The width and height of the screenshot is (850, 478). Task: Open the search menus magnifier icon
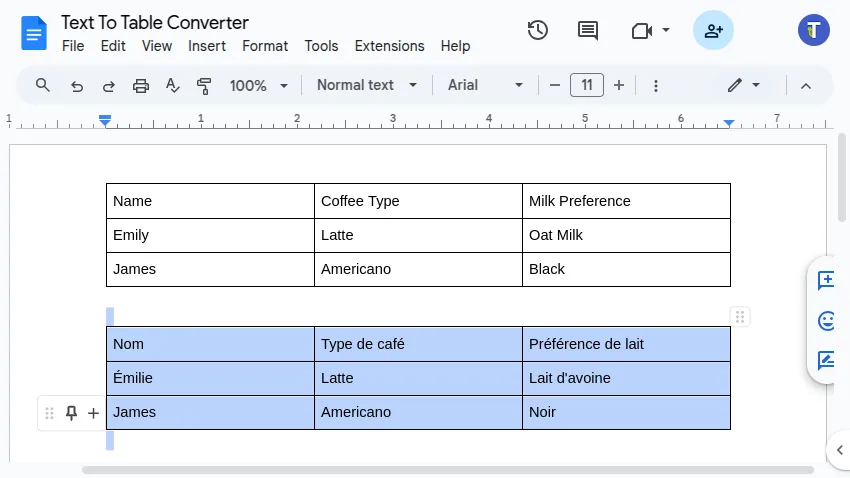43,85
